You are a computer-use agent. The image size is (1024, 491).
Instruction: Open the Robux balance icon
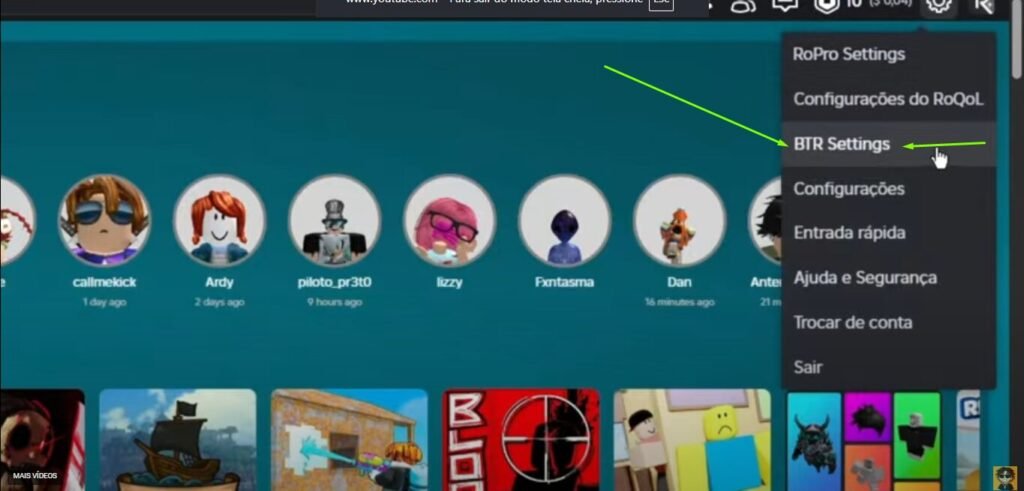tap(827, 6)
